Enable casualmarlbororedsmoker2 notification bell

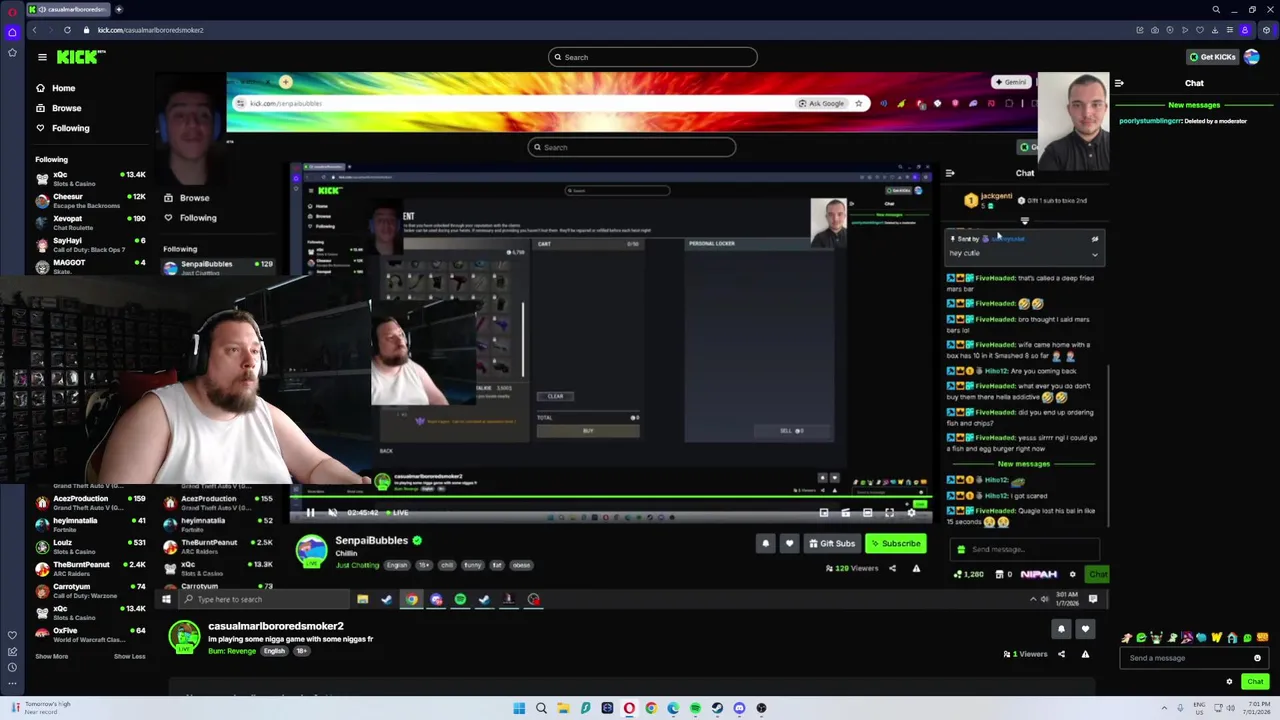(1061, 629)
